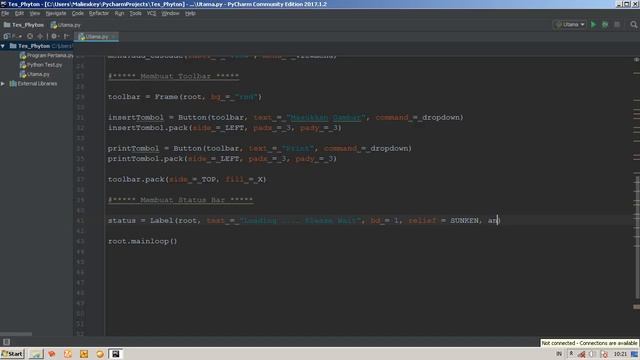Open the Run menu
The image size is (640, 360).
tap(119, 13)
